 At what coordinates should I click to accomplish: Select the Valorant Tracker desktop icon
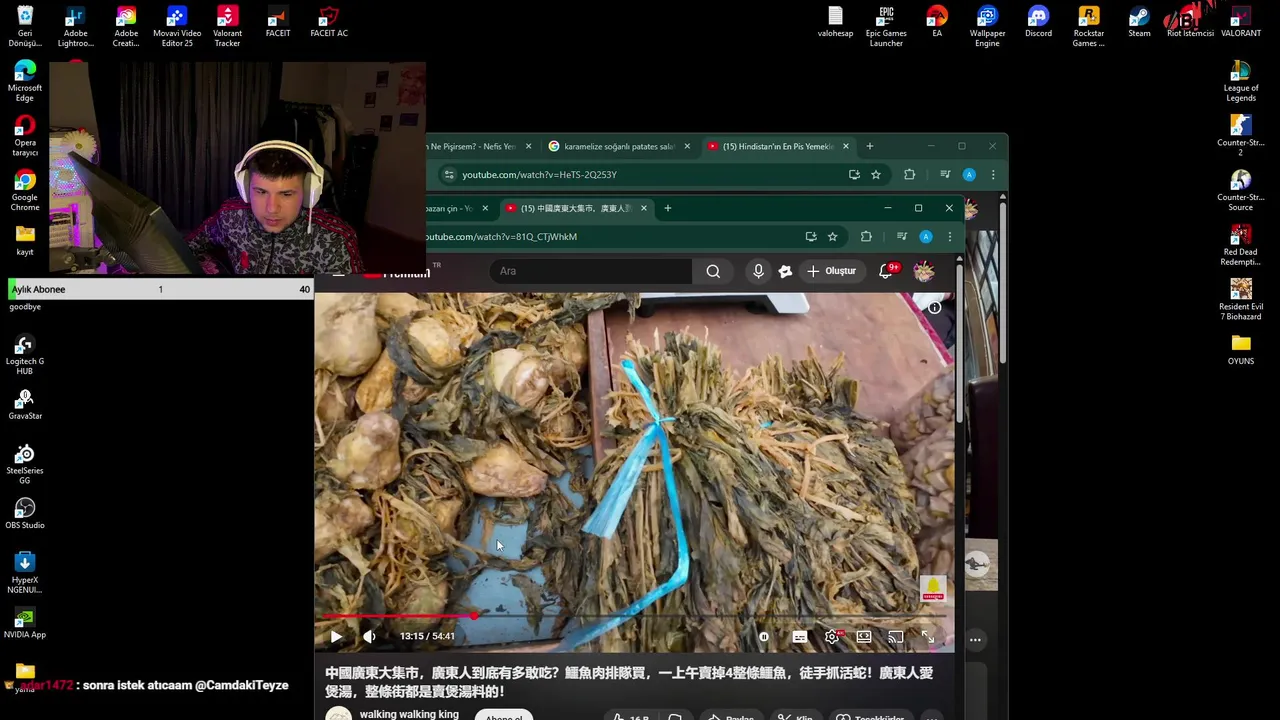[227, 26]
